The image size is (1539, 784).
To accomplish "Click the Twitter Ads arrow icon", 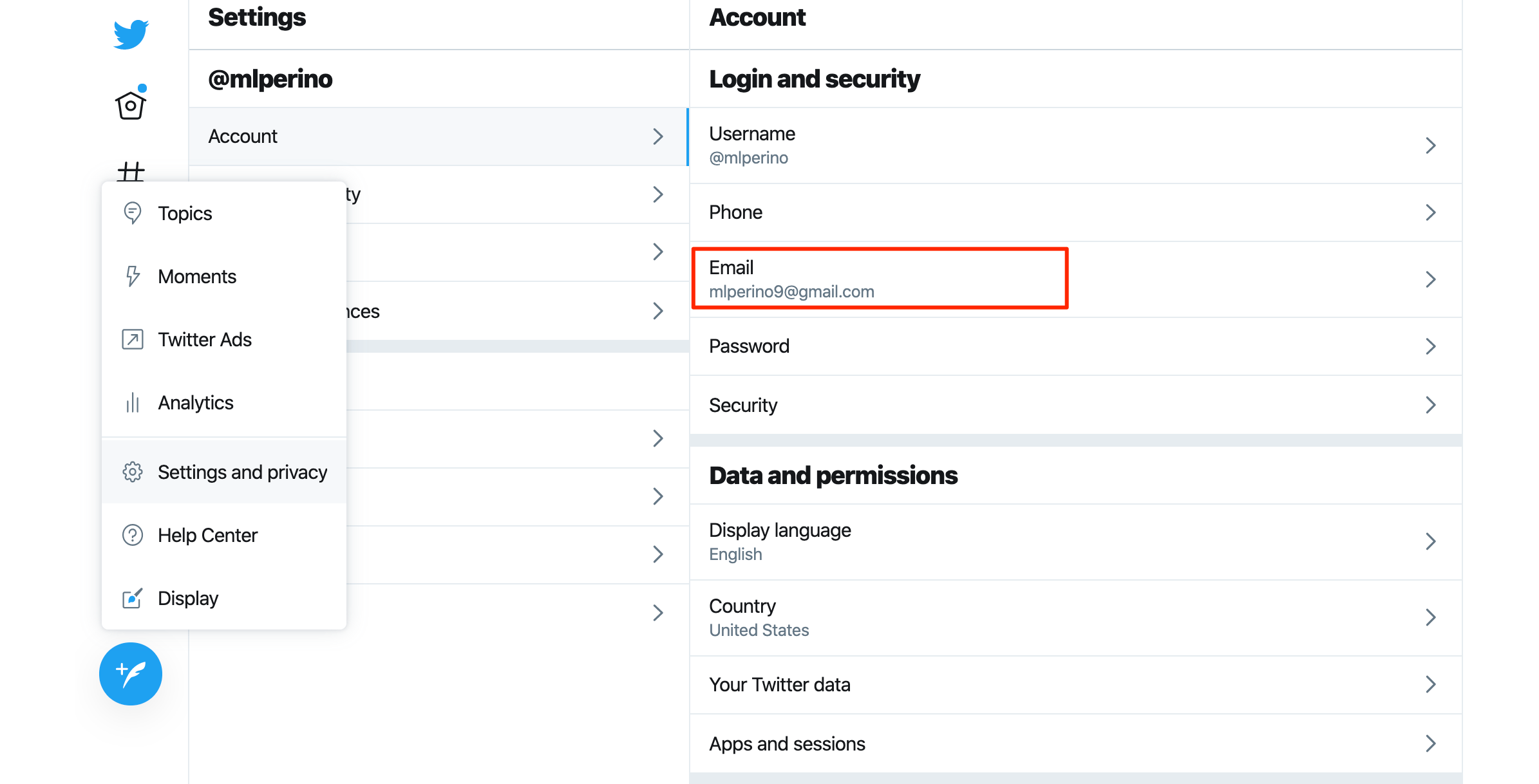I will coord(133,339).
